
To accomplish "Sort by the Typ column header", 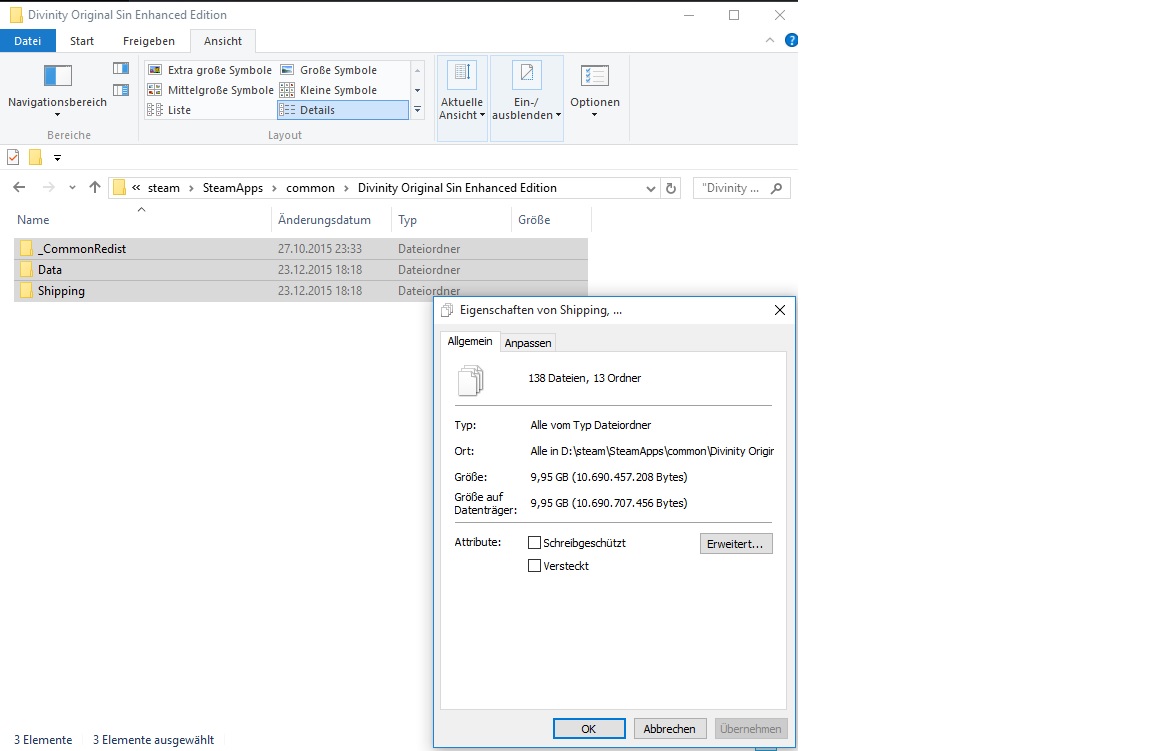I will tap(451, 220).
